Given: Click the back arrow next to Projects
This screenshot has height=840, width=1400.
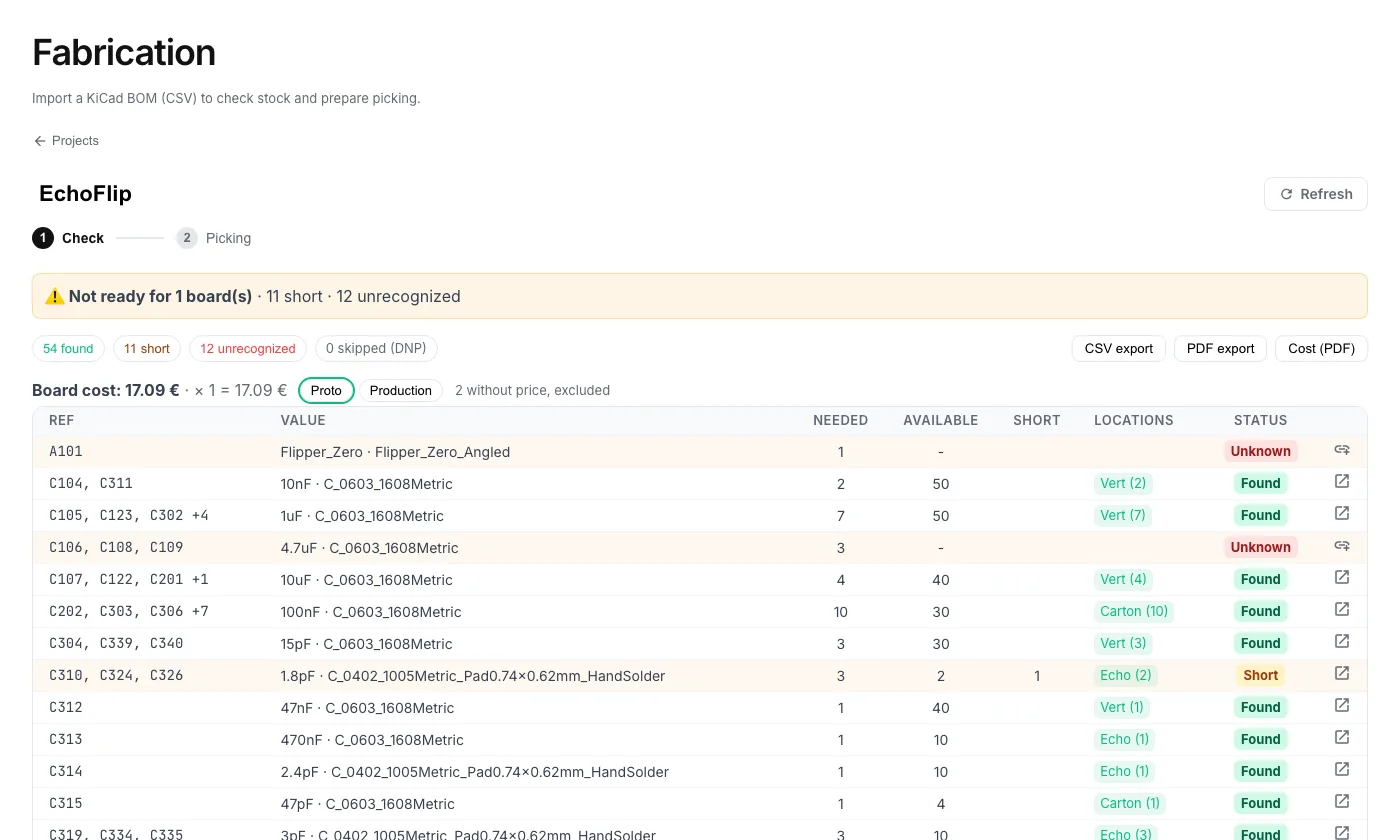Looking at the screenshot, I should (40, 141).
